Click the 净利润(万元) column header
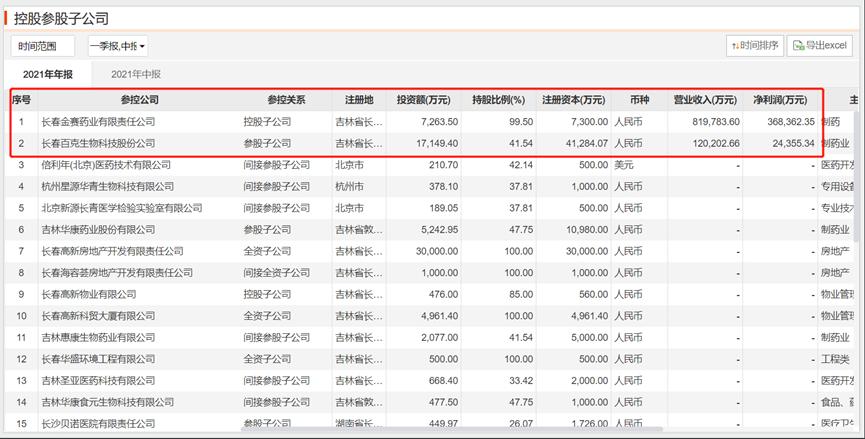The image size is (865, 439). click(x=780, y=100)
